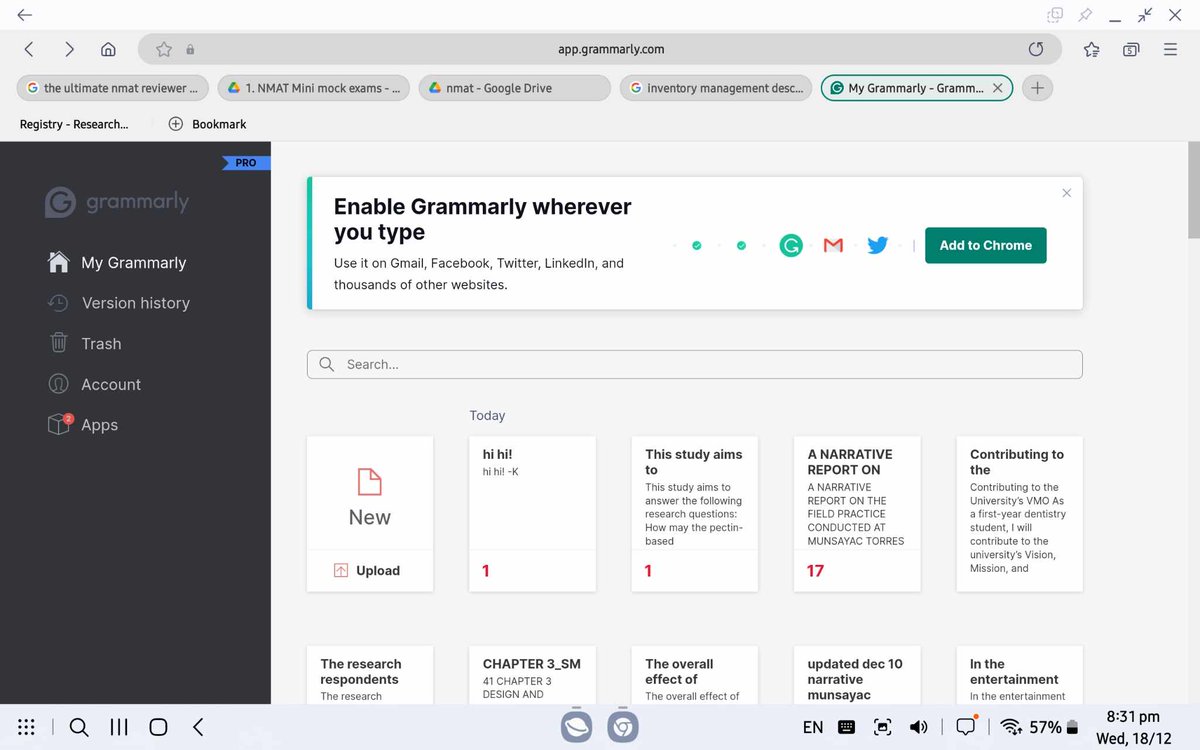1200x750 pixels.
Task: Bookmark the page with the star icon
Action: [164, 49]
